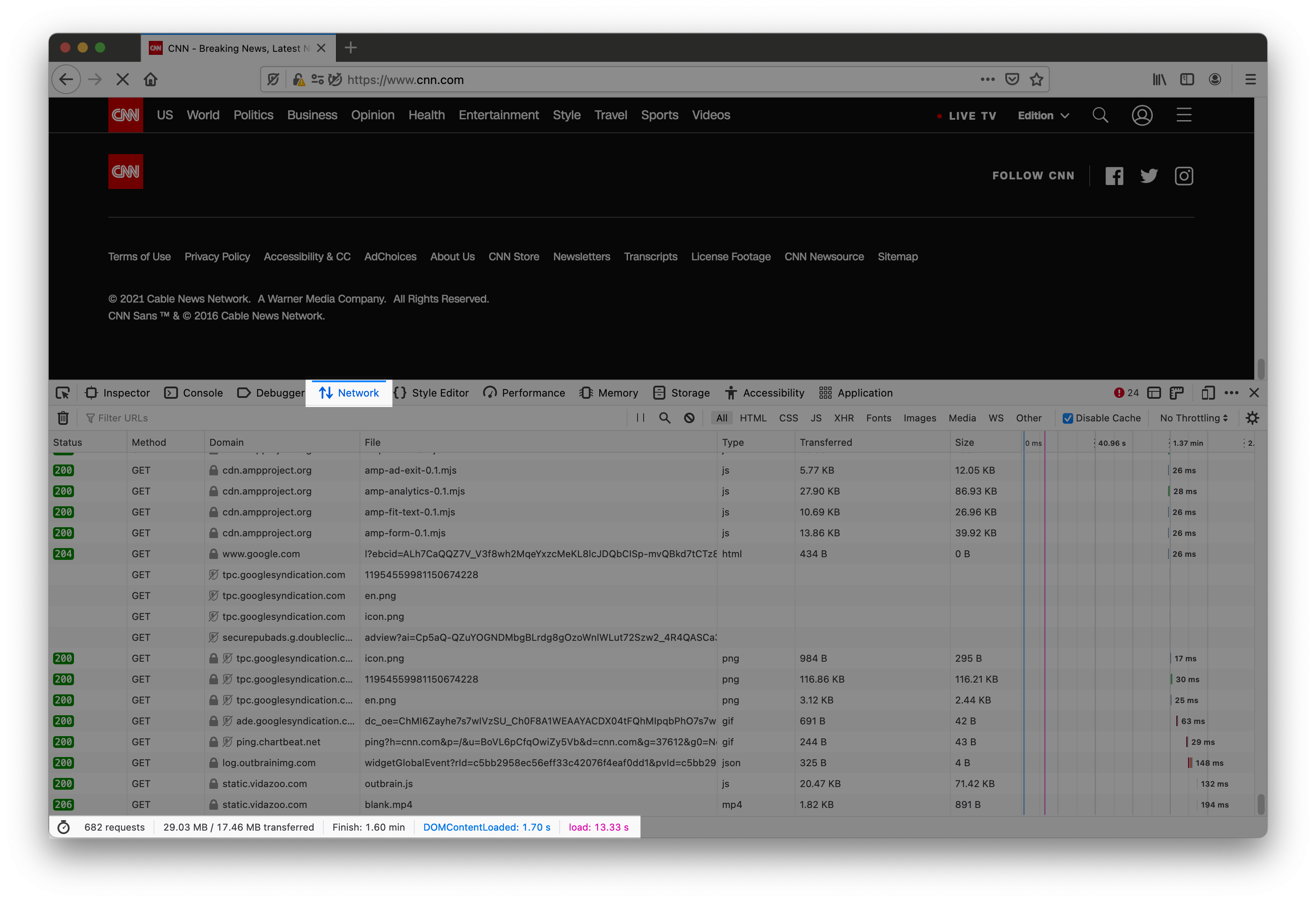Open the Library icon in Firefox toolbar
The image size is (1316, 902).
point(1159,80)
